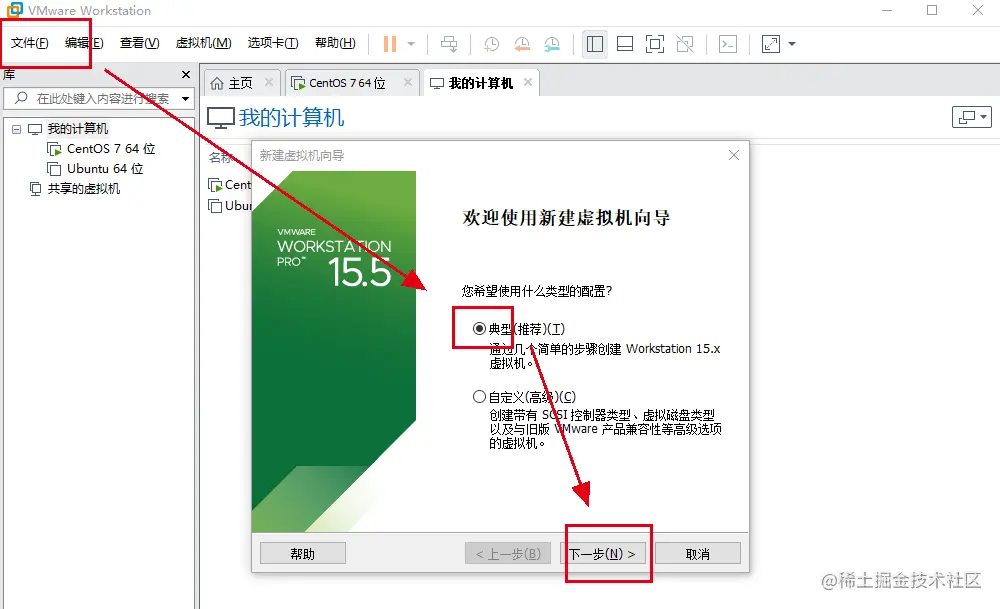The height and width of the screenshot is (609, 1000).
Task: Open the snapshot manager icon
Action: (x=552, y=43)
